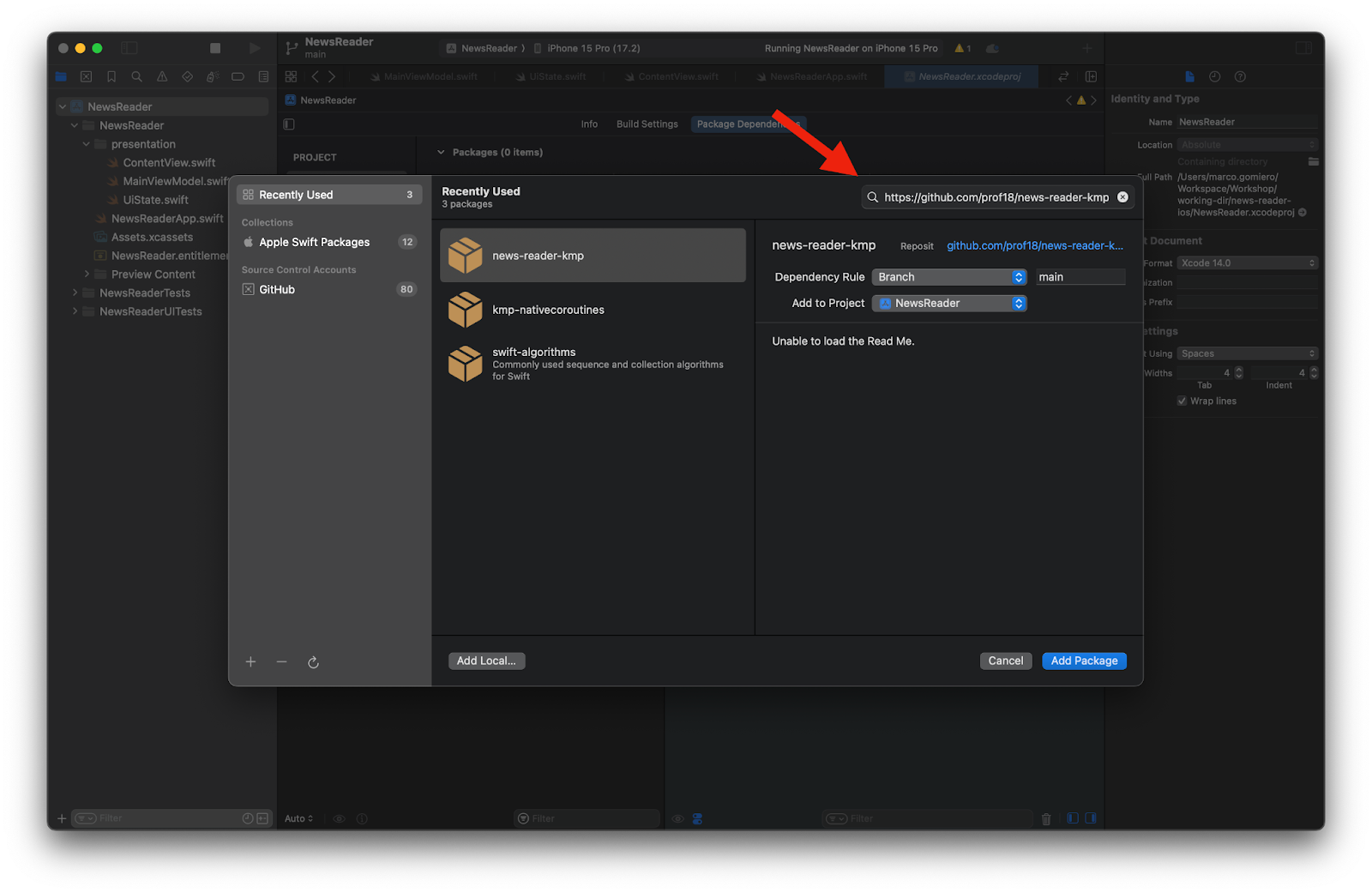The width and height of the screenshot is (1372, 893).
Task: Open the github.com/prof18/news-reader-k... repository link
Action: (1034, 245)
